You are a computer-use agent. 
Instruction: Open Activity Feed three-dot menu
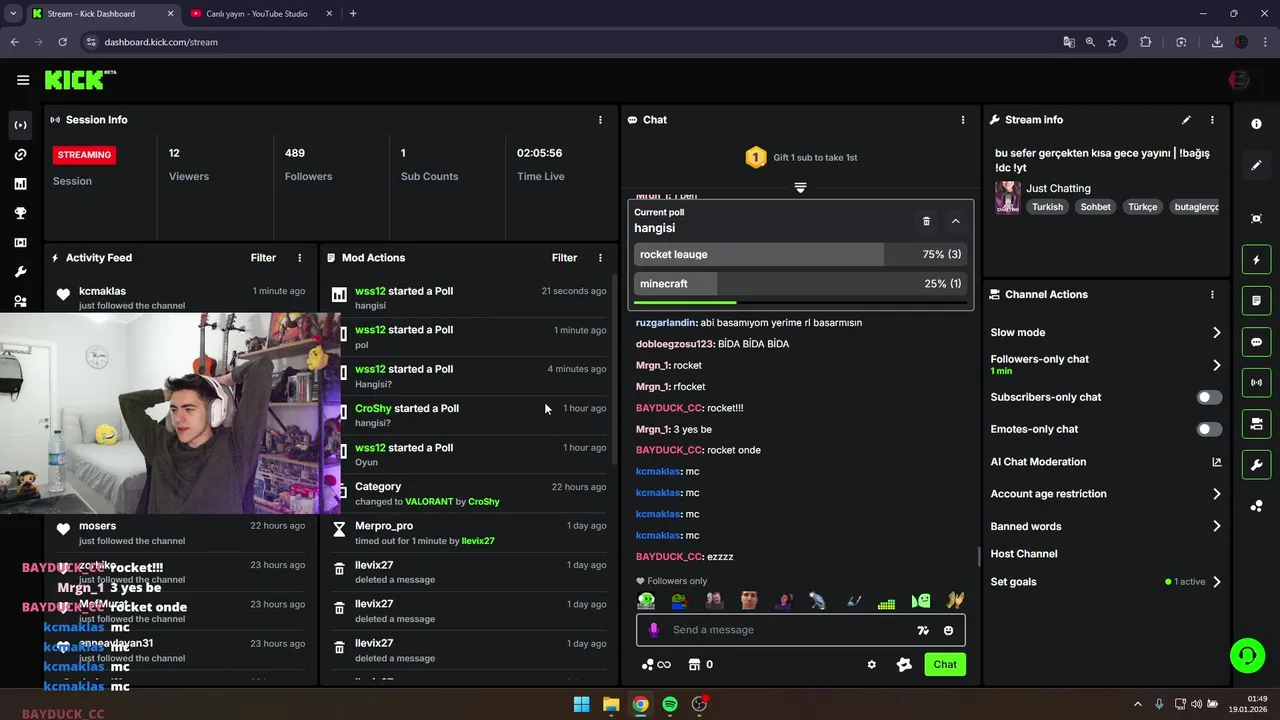click(x=299, y=258)
